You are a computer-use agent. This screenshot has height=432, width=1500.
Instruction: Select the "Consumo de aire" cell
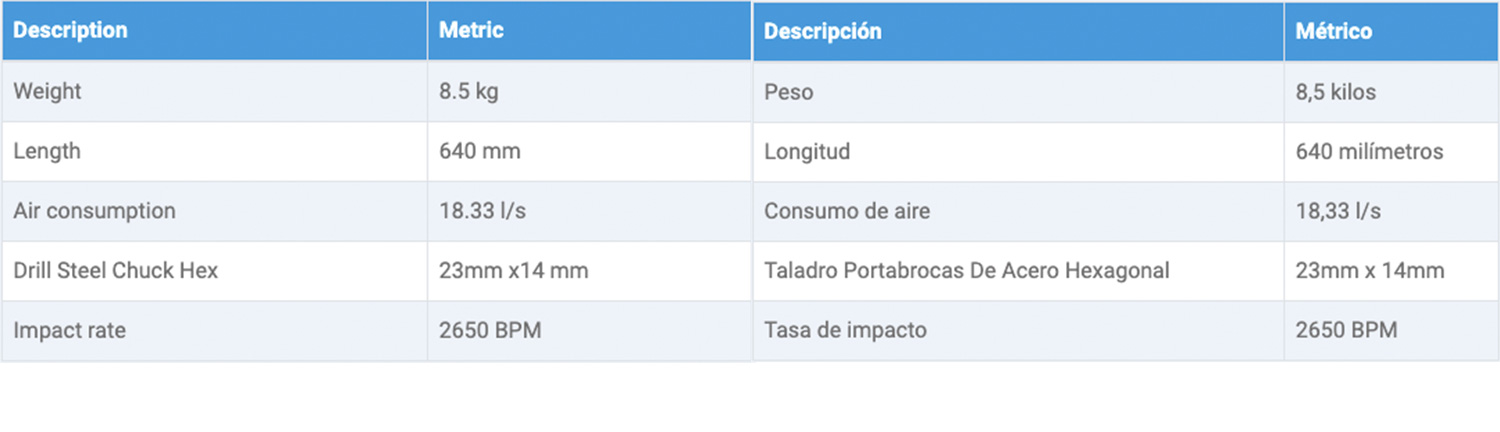pos(846,211)
